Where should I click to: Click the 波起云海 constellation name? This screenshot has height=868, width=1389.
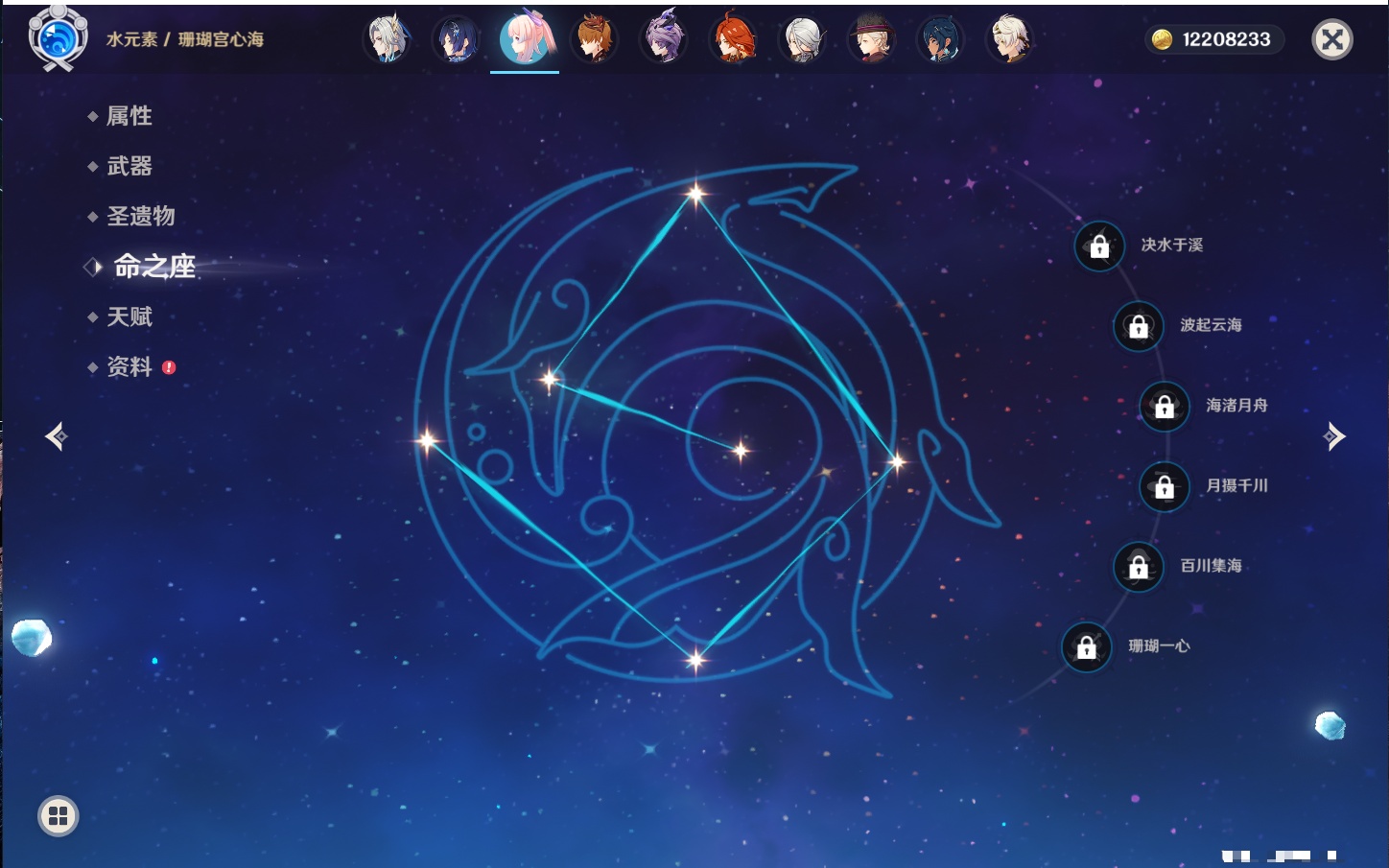click(x=1211, y=325)
